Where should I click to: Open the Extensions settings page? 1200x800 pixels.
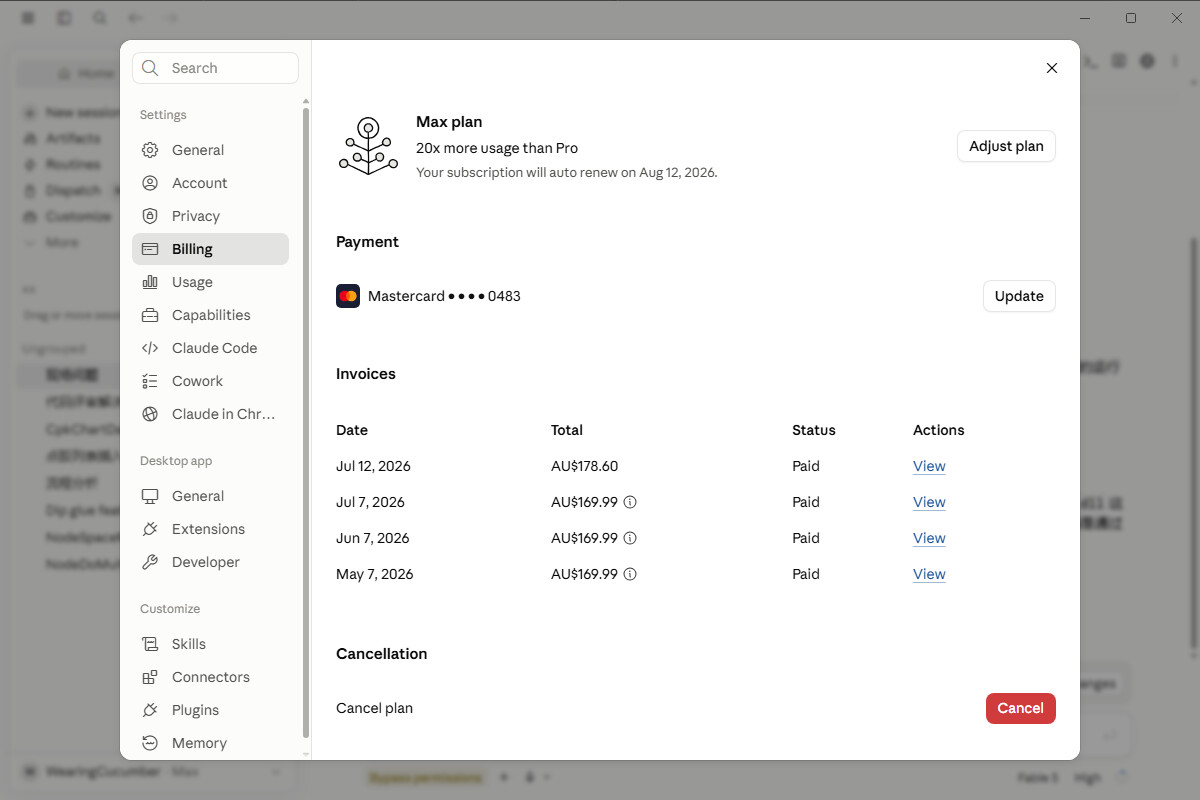(x=210, y=529)
